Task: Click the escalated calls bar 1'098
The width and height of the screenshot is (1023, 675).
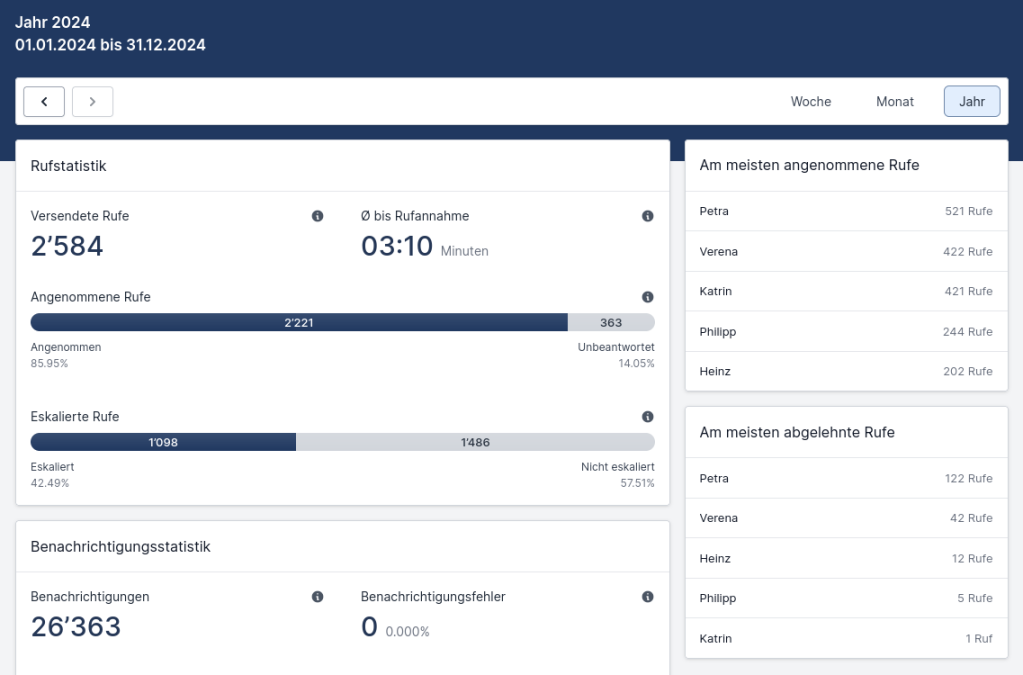Action: click(163, 442)
